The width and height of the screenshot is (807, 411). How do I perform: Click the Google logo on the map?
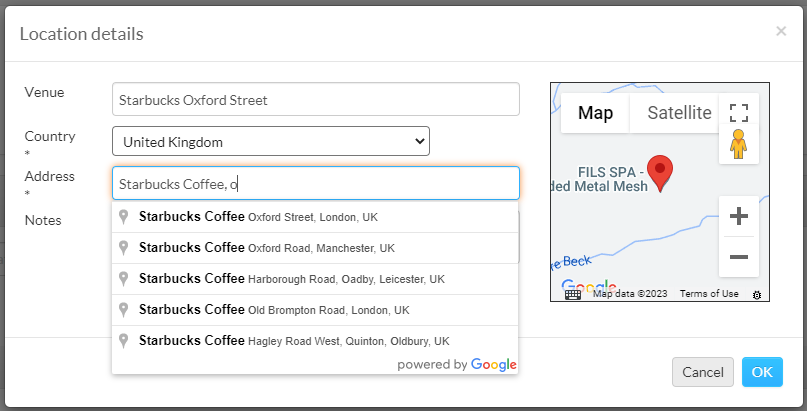pyautogui.click(x=589, y=287)
